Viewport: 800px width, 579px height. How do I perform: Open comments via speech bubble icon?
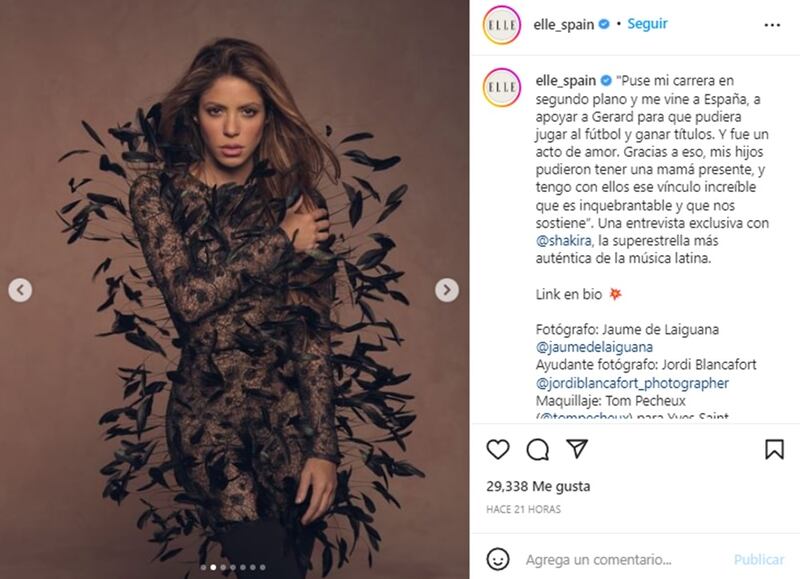tap(538, 449)
